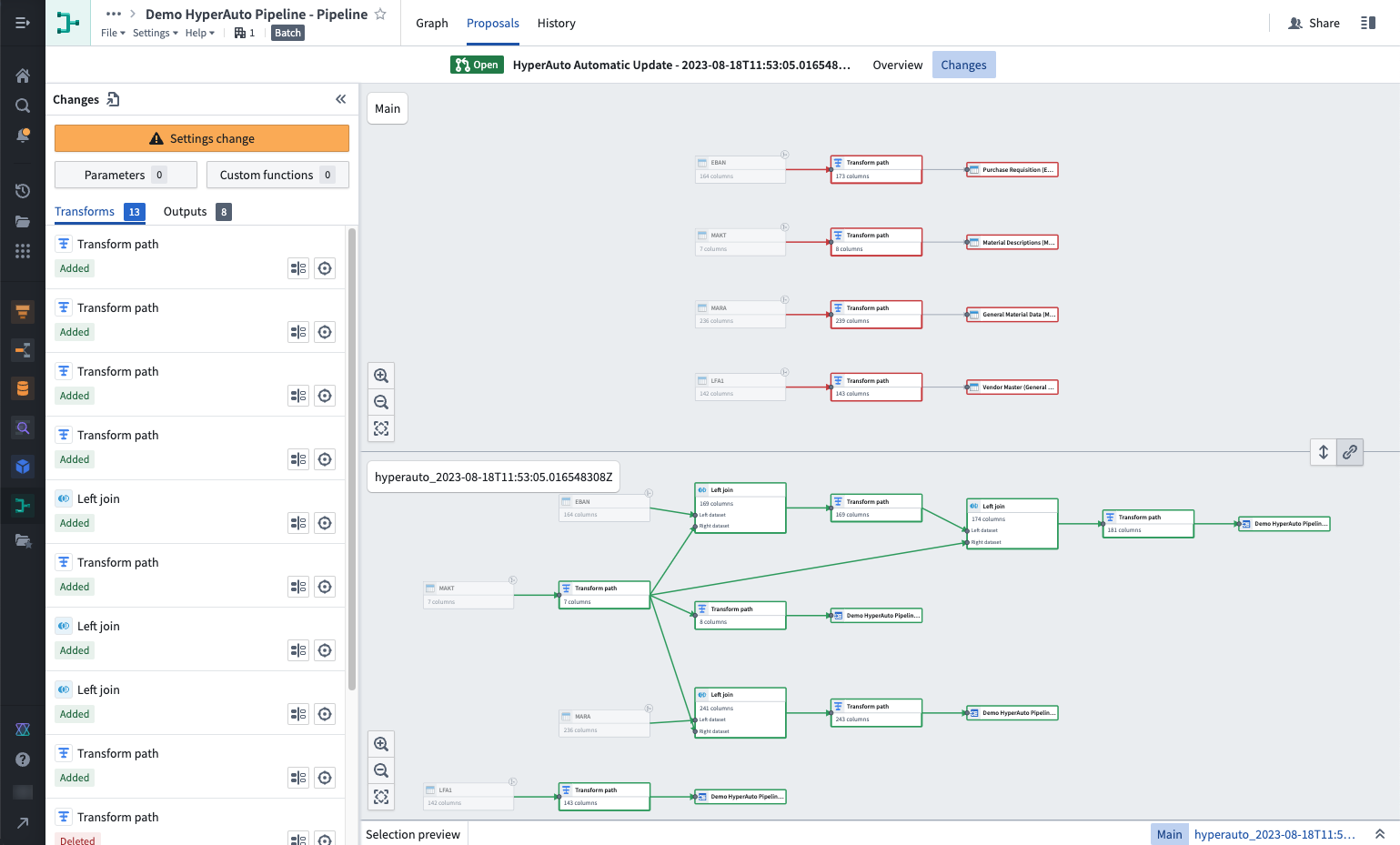Open the Home icon in the sidebar
Image resolution: width=1400 pixels, height=845 pixels.
click(23, 75)
